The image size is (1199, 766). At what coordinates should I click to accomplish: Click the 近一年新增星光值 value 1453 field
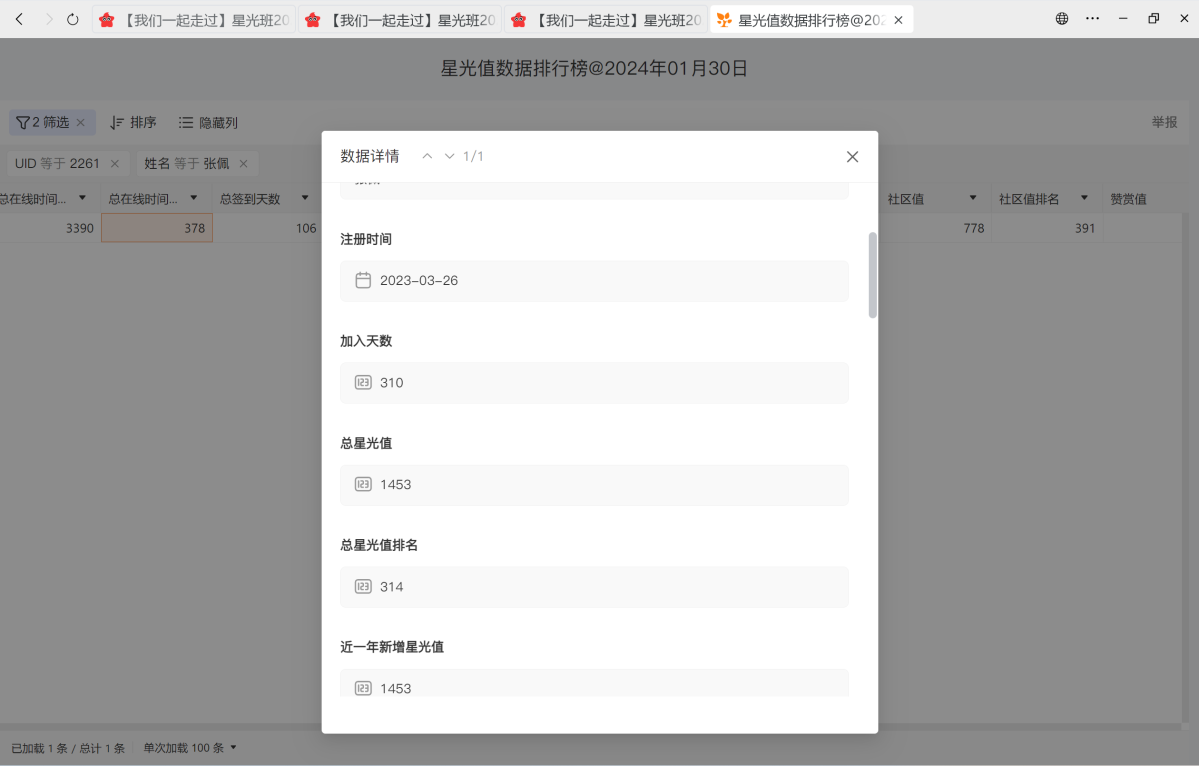pos(594,683)
